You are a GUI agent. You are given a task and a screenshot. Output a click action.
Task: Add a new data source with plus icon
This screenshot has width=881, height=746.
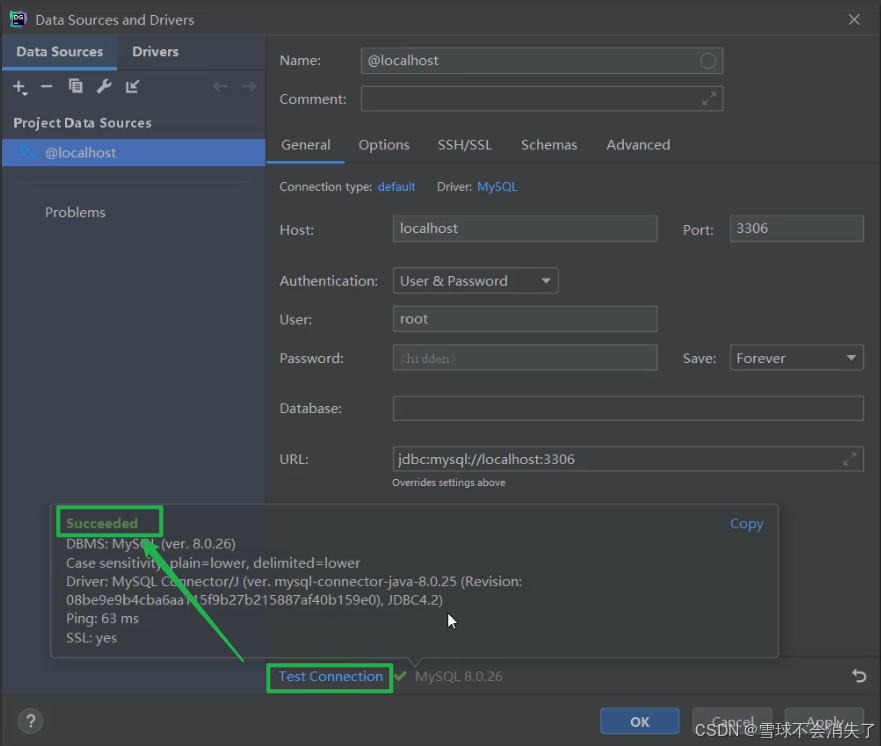[x=20, y=87]
